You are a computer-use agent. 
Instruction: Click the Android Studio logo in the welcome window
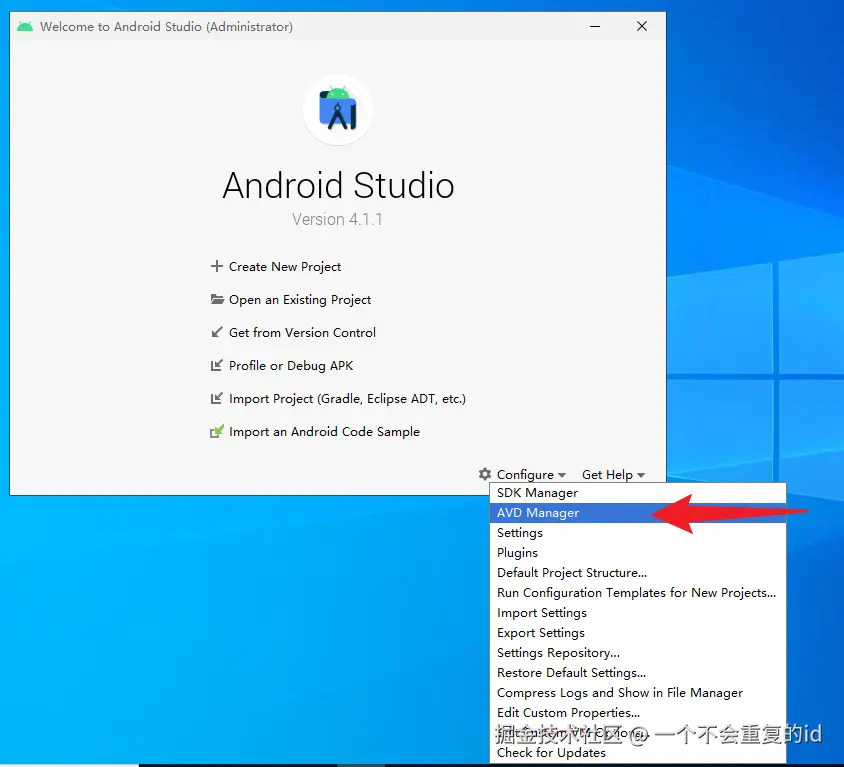point(338,110)
